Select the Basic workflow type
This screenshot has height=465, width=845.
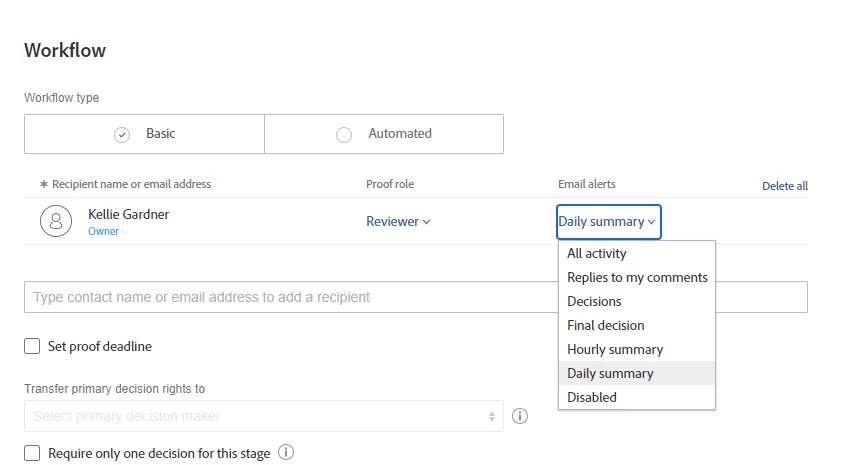[144, 134]
